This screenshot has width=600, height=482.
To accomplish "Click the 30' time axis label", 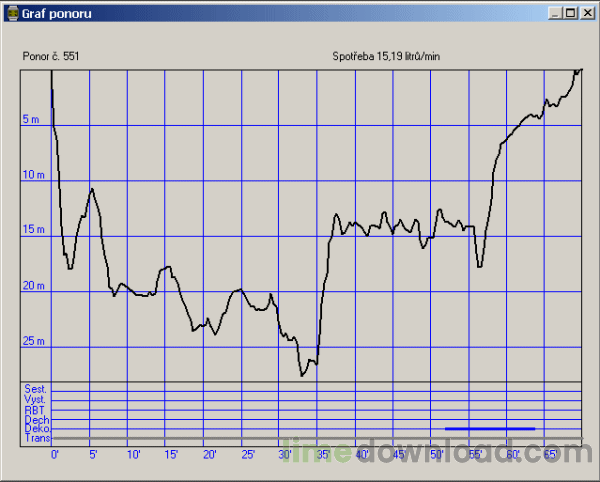I will [285, 454].
